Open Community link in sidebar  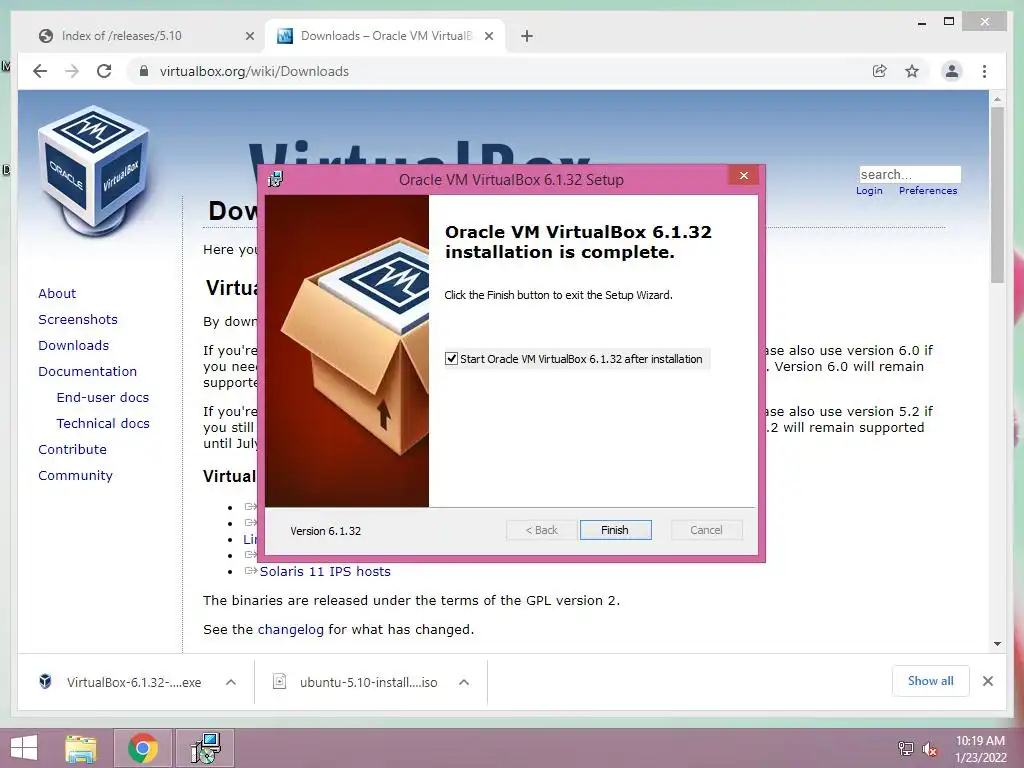(x=75, y=476)
